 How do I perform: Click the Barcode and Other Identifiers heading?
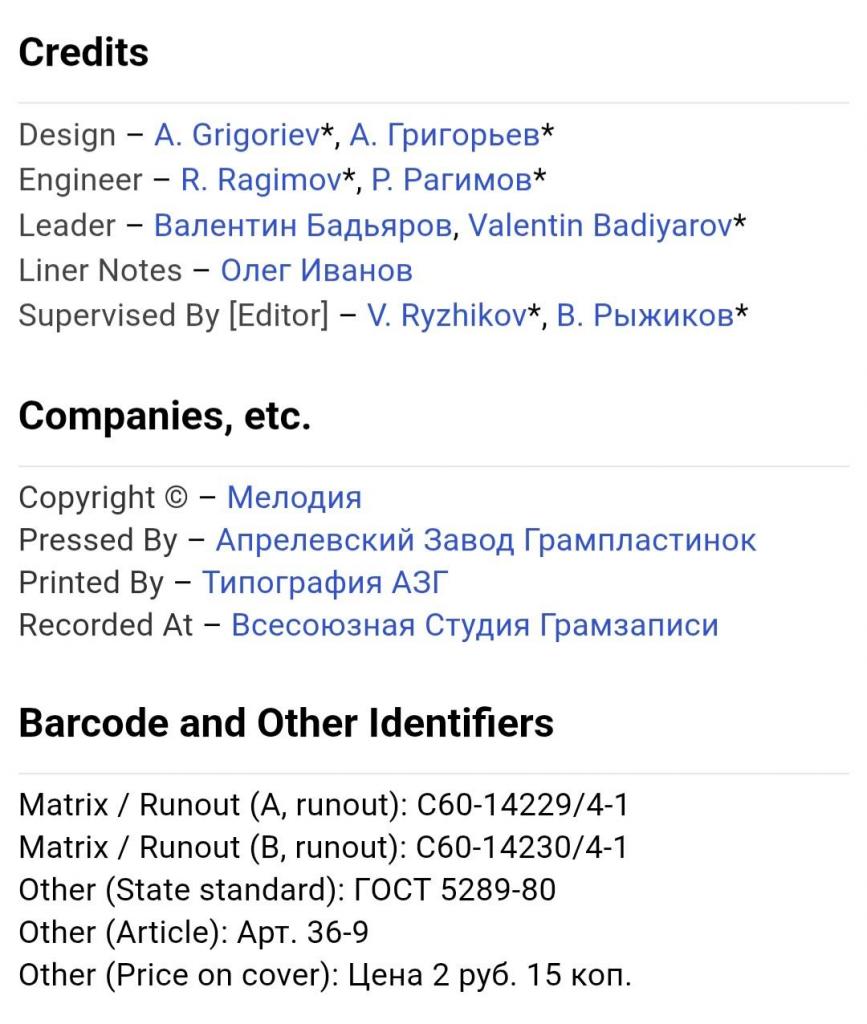[286, 723]
